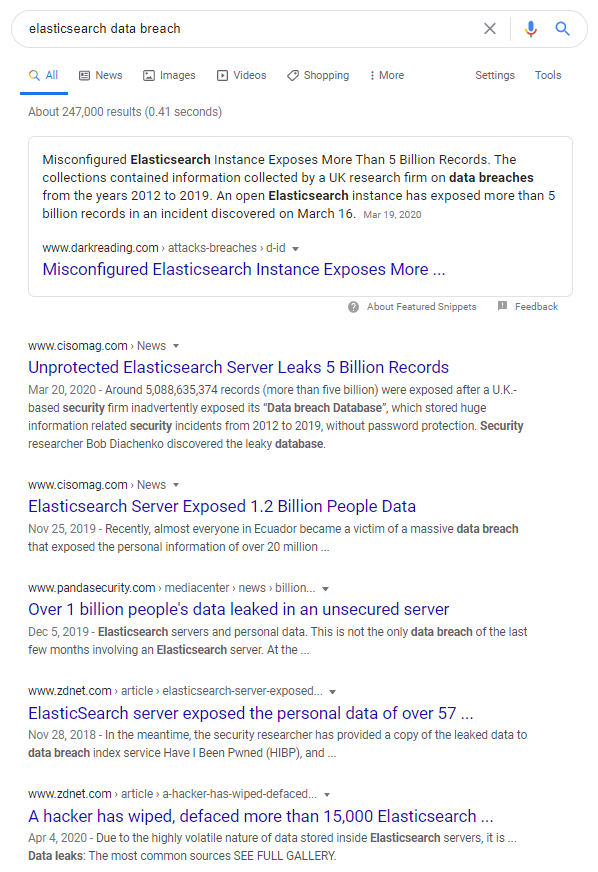The width and height of the screenshot is (598, 872).
Task: Click the Feedback flag icon
Action: 502,306
